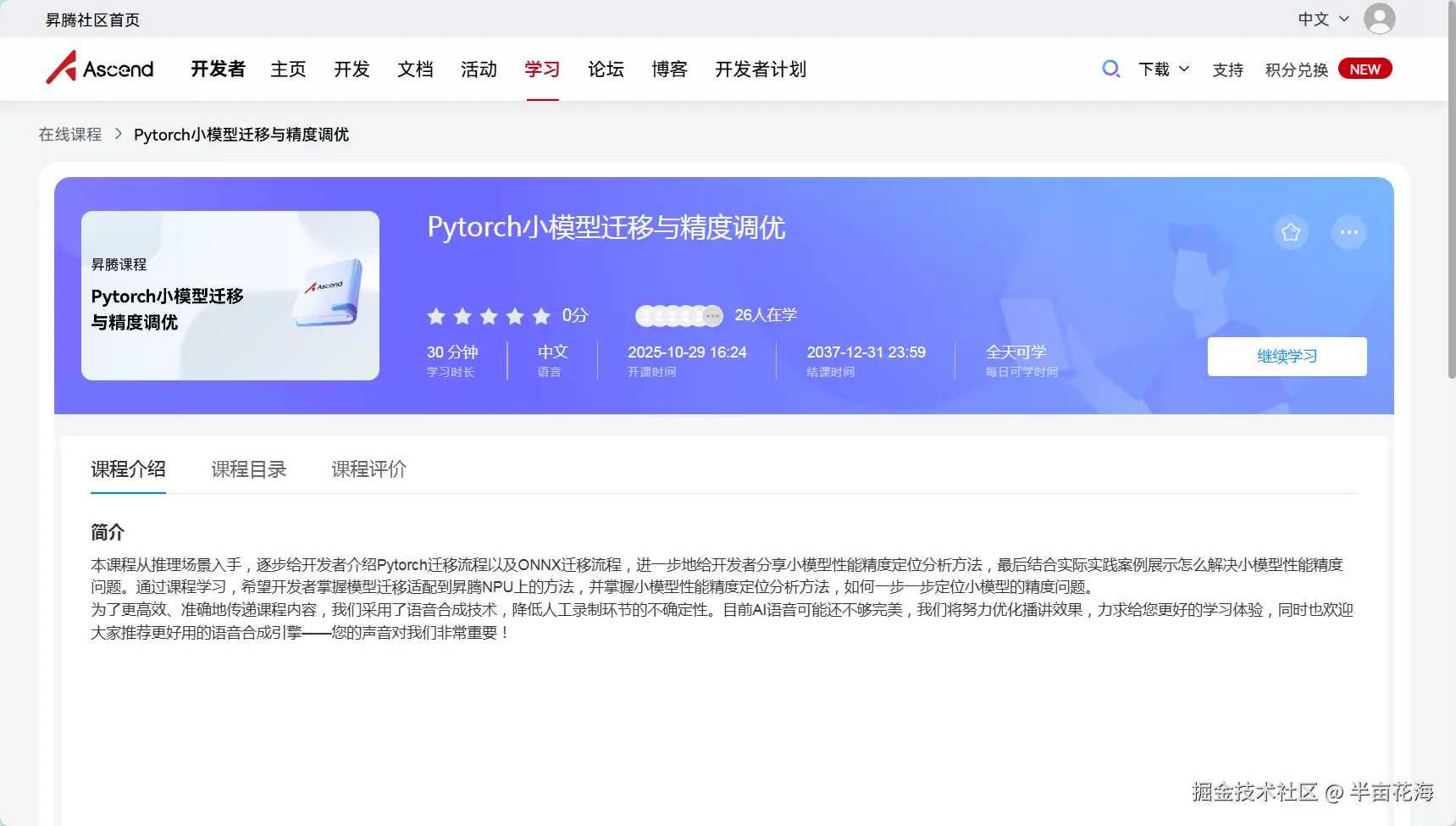Viewport: 1456px width, 826px height.
Task: Click the fifth rating star
Action: tap(541, 316)
